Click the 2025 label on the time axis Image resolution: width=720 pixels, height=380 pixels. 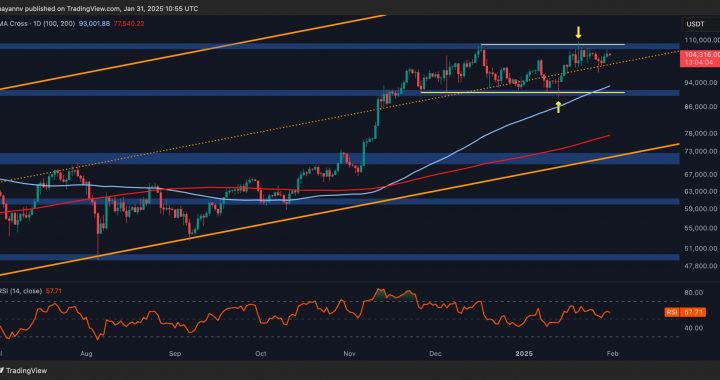pyautogui.click(x=524, y=354)
